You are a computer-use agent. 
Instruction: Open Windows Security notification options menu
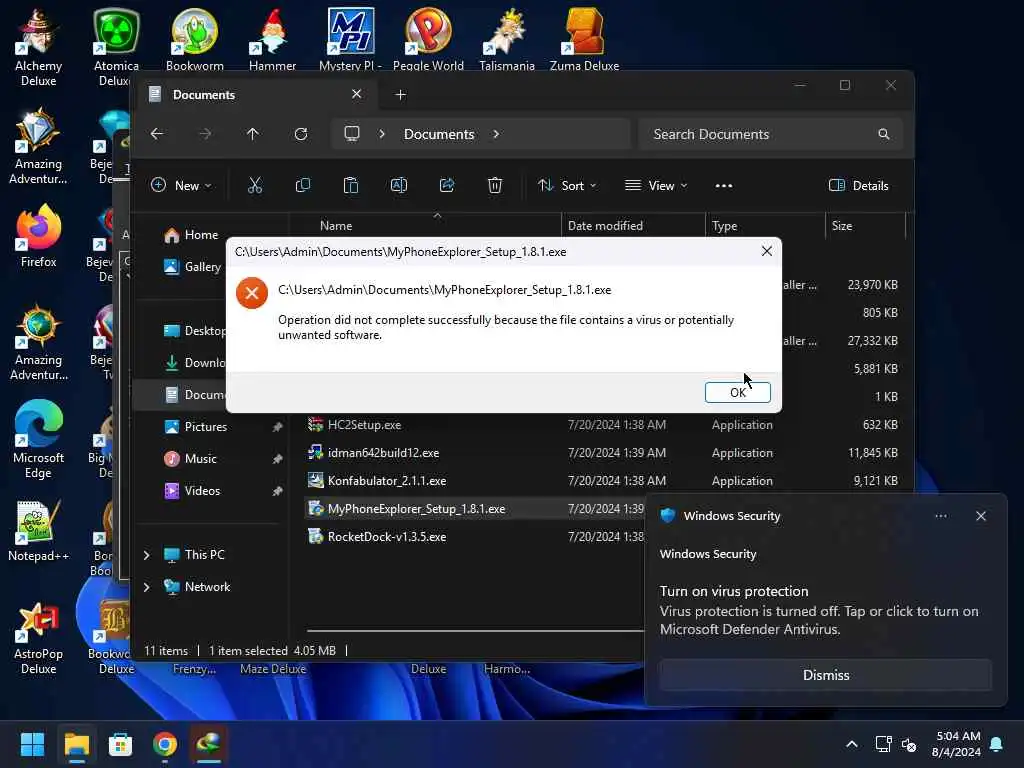pyautogui.click(x=940, y=516)
